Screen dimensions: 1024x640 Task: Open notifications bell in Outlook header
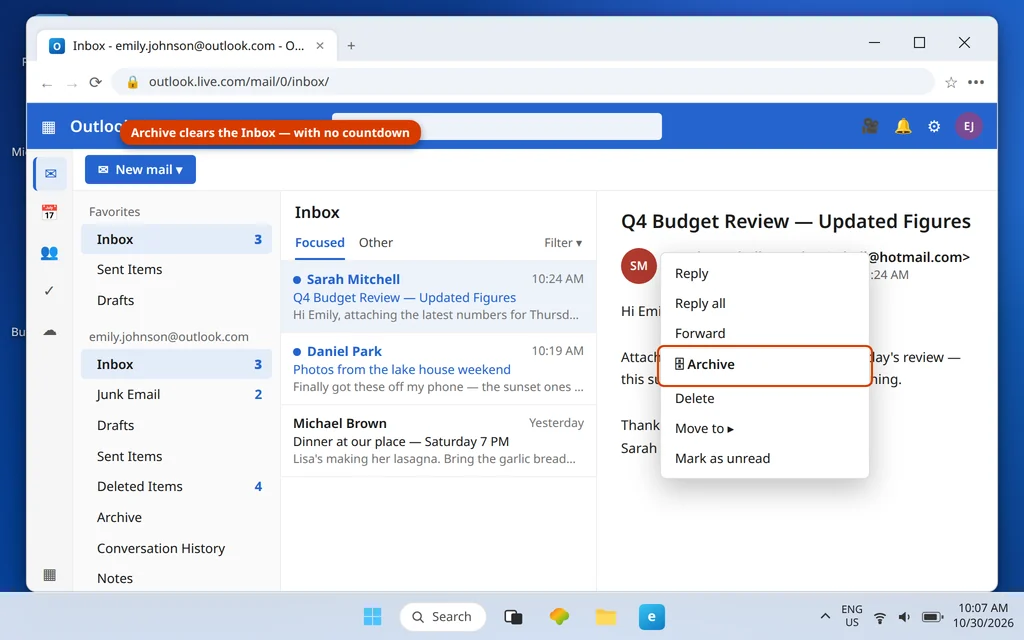[903, 126]
